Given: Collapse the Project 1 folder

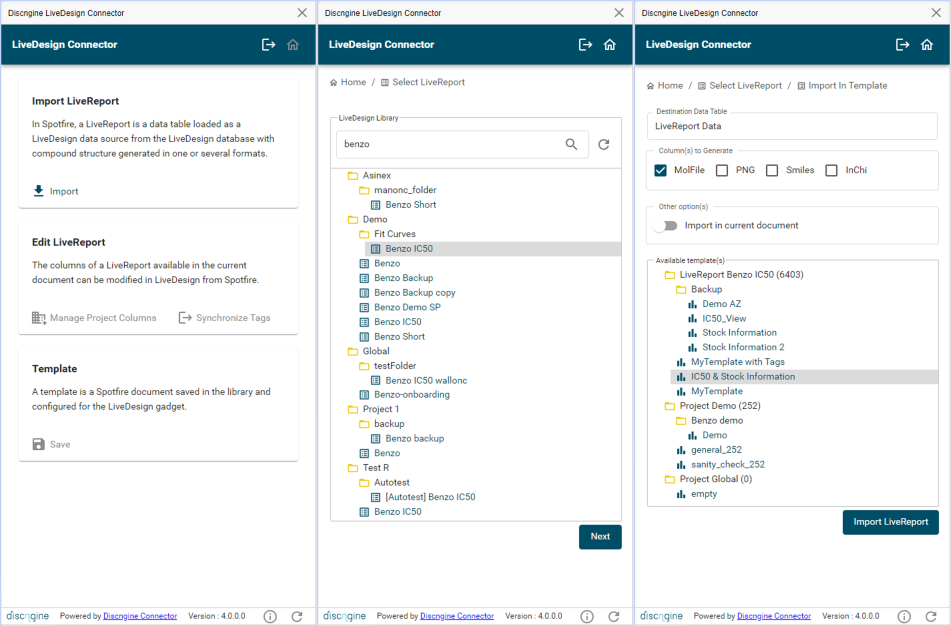Looking at the screenshot, I should 353,409.
